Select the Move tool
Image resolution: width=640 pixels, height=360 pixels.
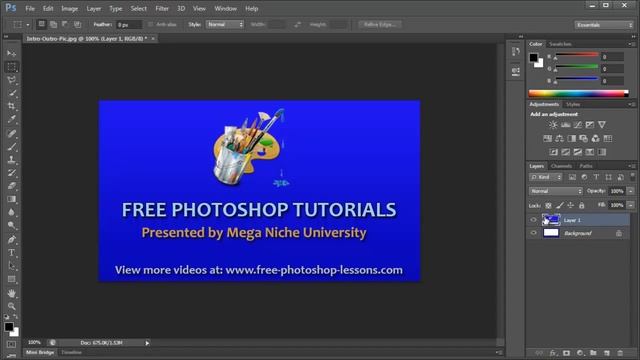(x=11, y=53)
